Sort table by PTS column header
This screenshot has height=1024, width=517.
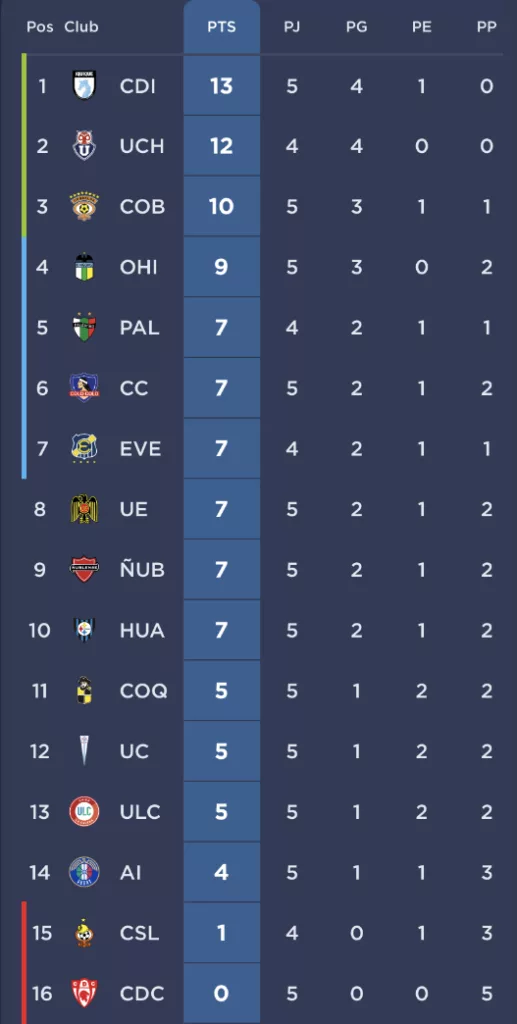(x=221, y=27)
